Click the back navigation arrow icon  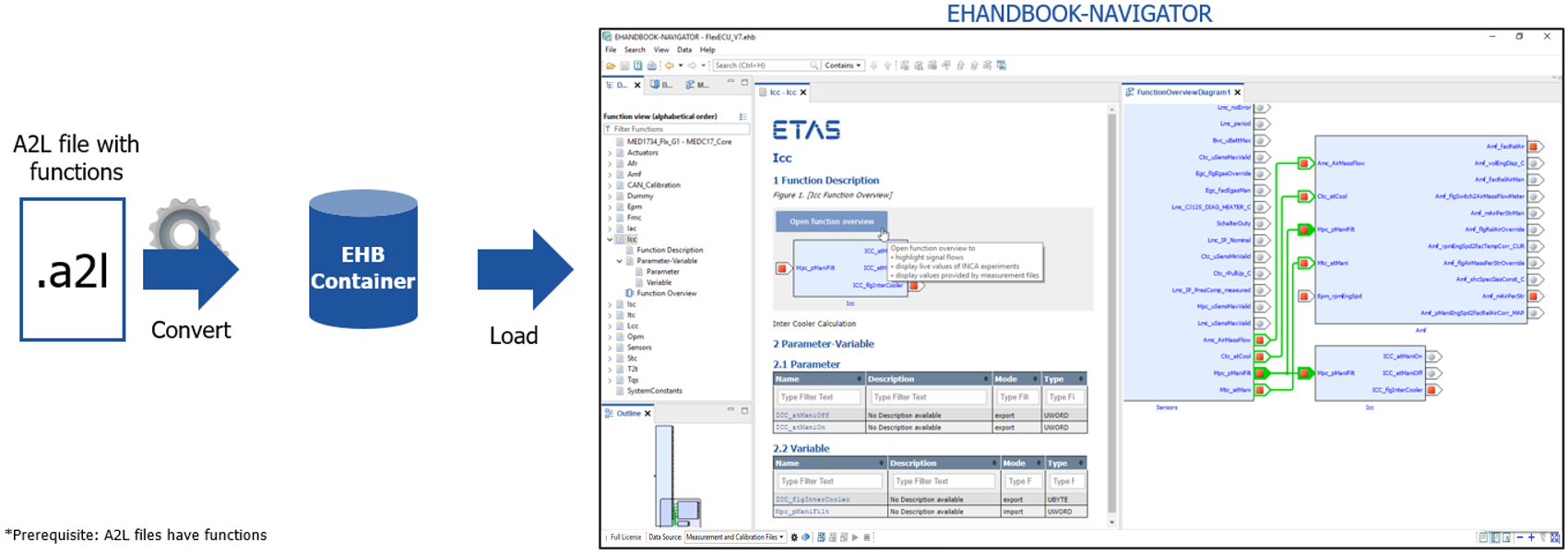tap(670, 65)
